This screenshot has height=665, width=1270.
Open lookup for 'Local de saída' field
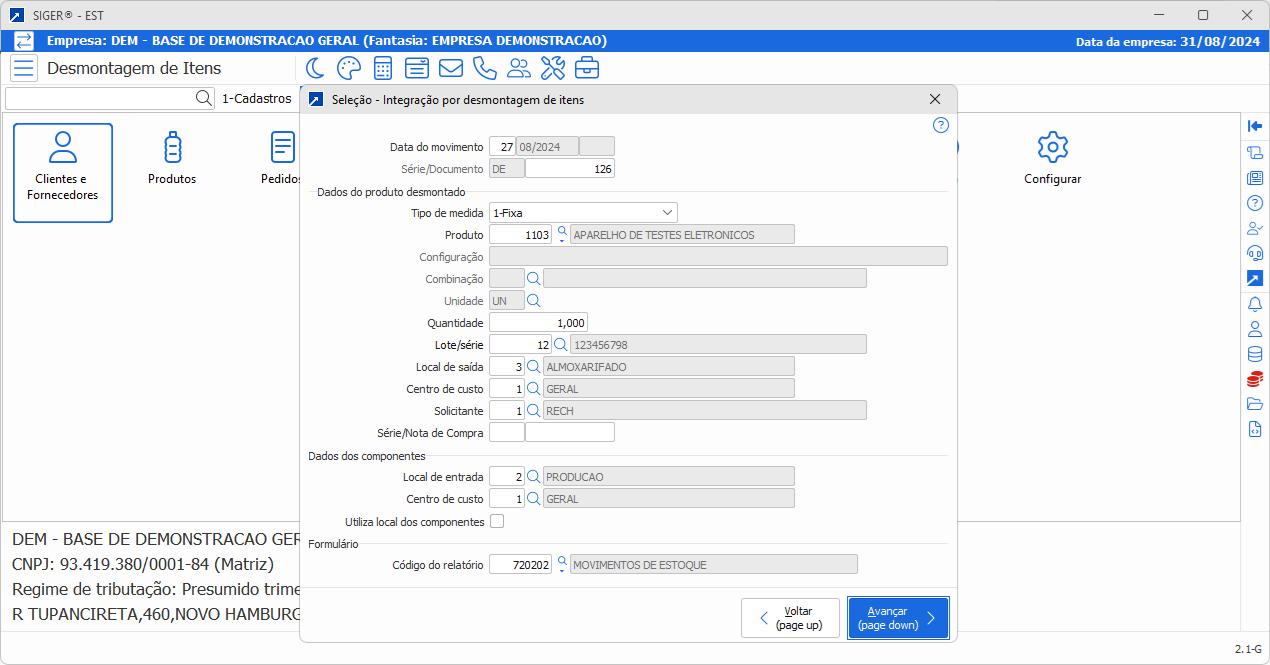coord(534,367)
